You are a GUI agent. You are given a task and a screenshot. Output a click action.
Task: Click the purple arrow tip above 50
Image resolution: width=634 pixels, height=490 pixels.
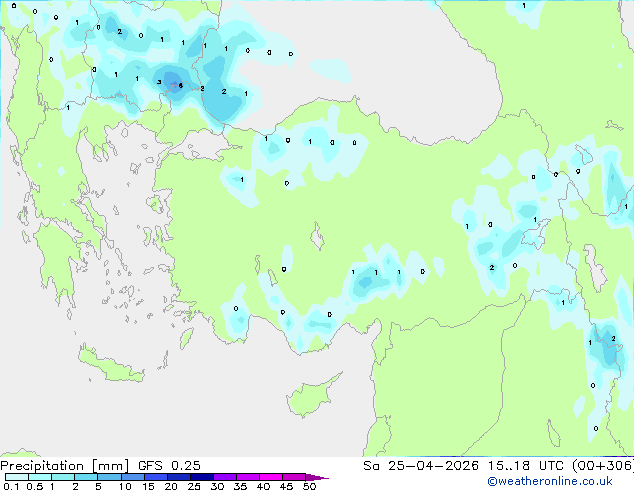pyautogui.click(x=317, y=477)
